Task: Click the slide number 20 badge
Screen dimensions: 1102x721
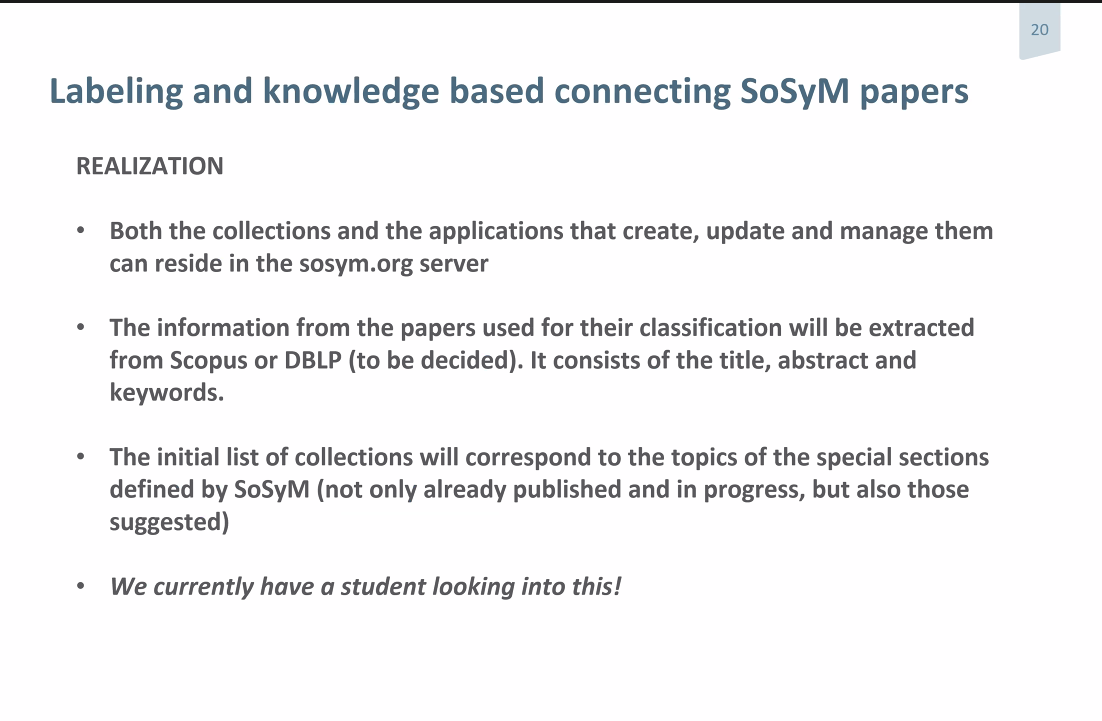Action: click(1039, 30)
